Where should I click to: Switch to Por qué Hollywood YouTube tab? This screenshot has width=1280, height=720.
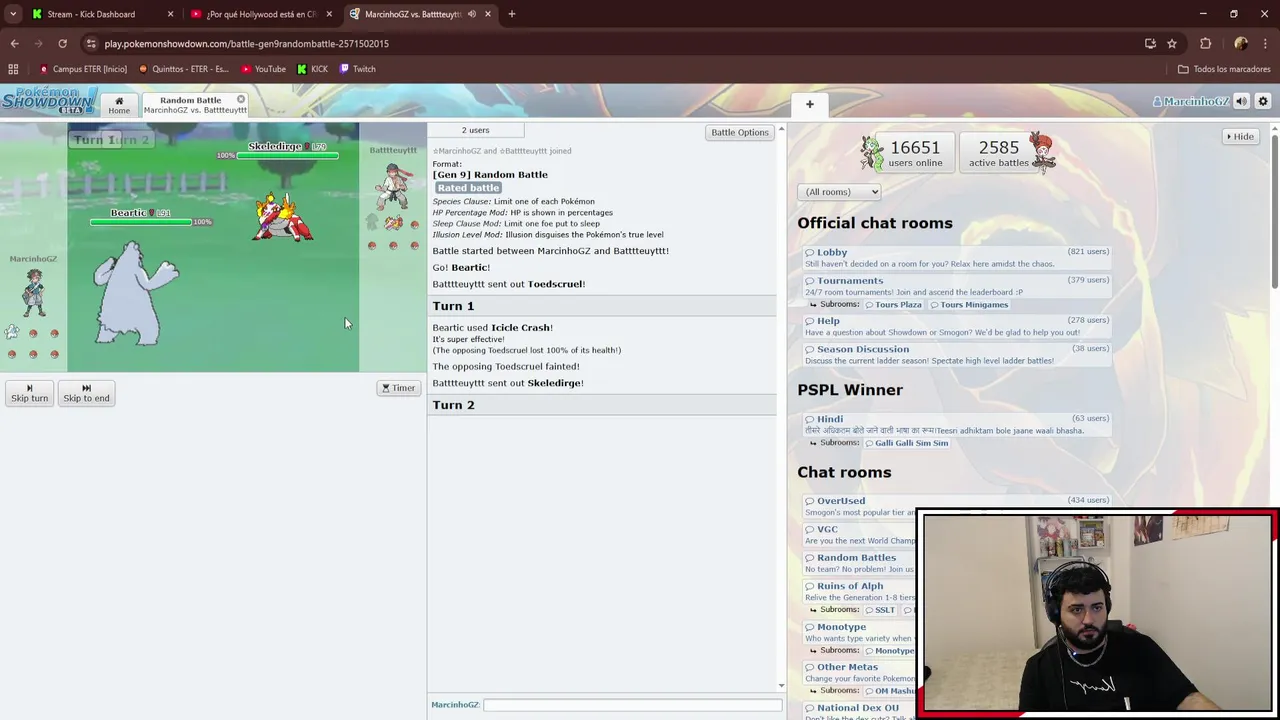pyautogui.click(x=261, y=14)
